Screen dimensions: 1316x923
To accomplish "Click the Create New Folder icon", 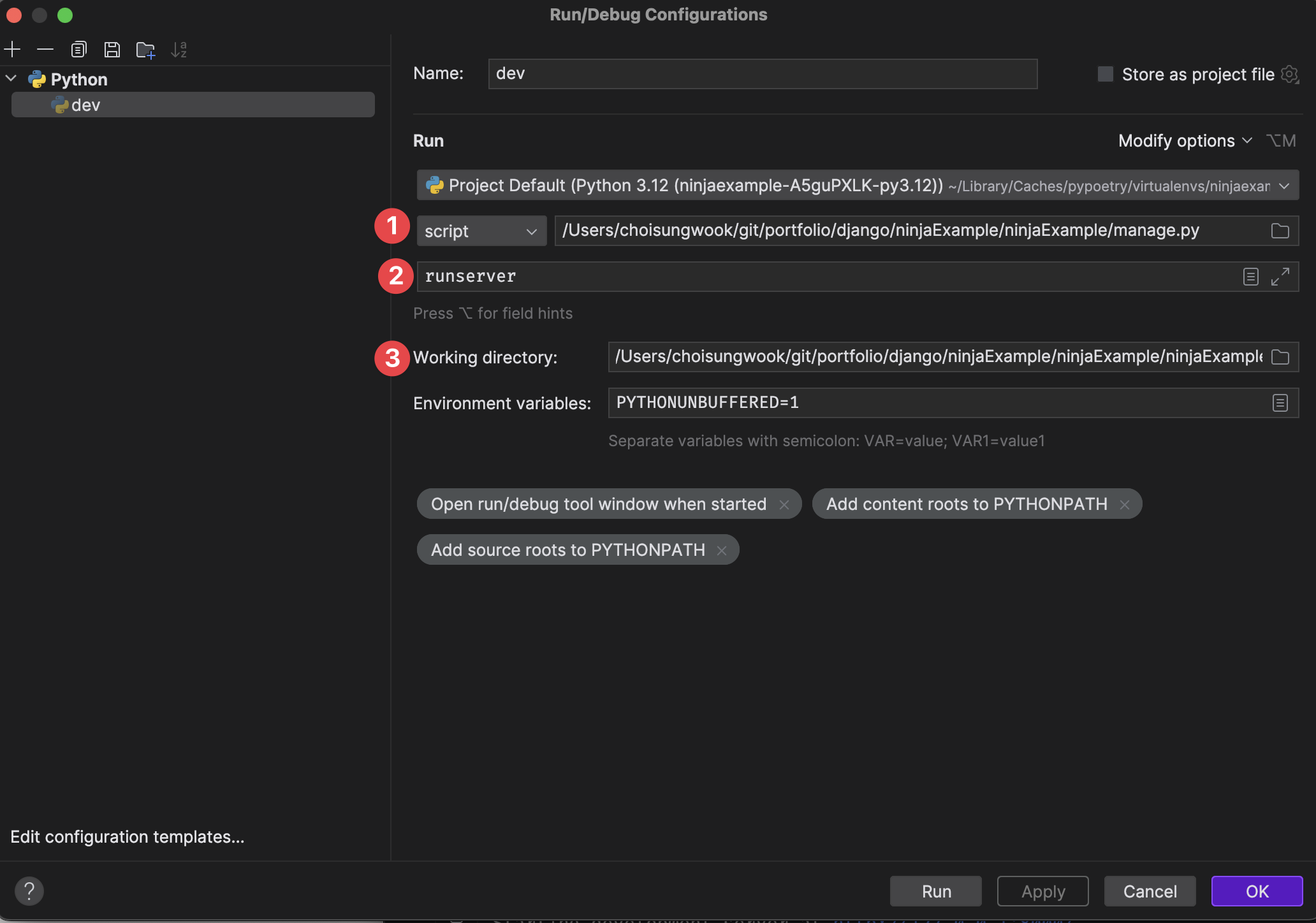I will click(x=145, y=49).
